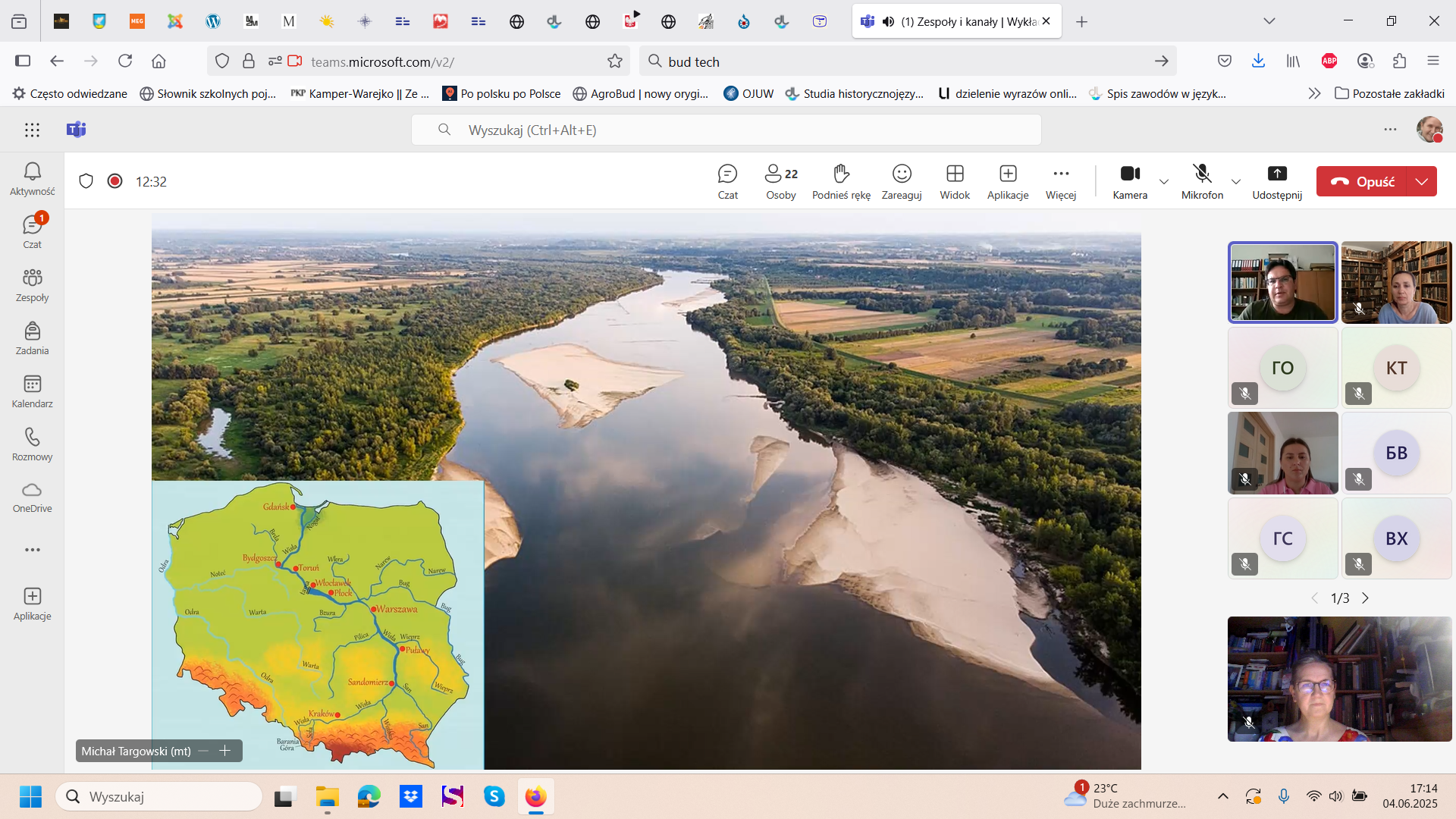Show more bookmarks chevron
The height and width of the screenshot is (819, 1456).
click(1314, 93)
